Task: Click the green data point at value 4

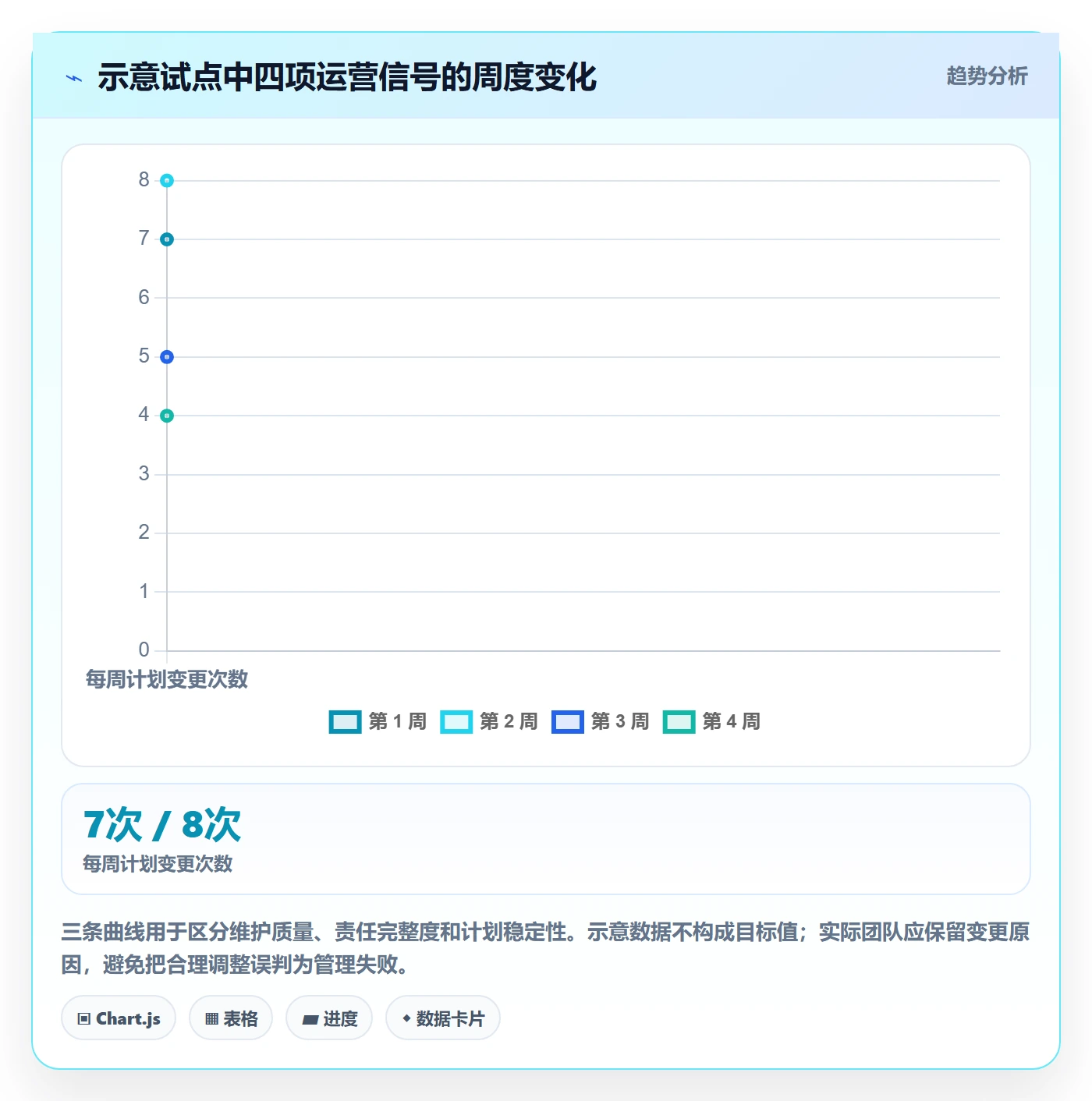Action: (x=167, y=416)
